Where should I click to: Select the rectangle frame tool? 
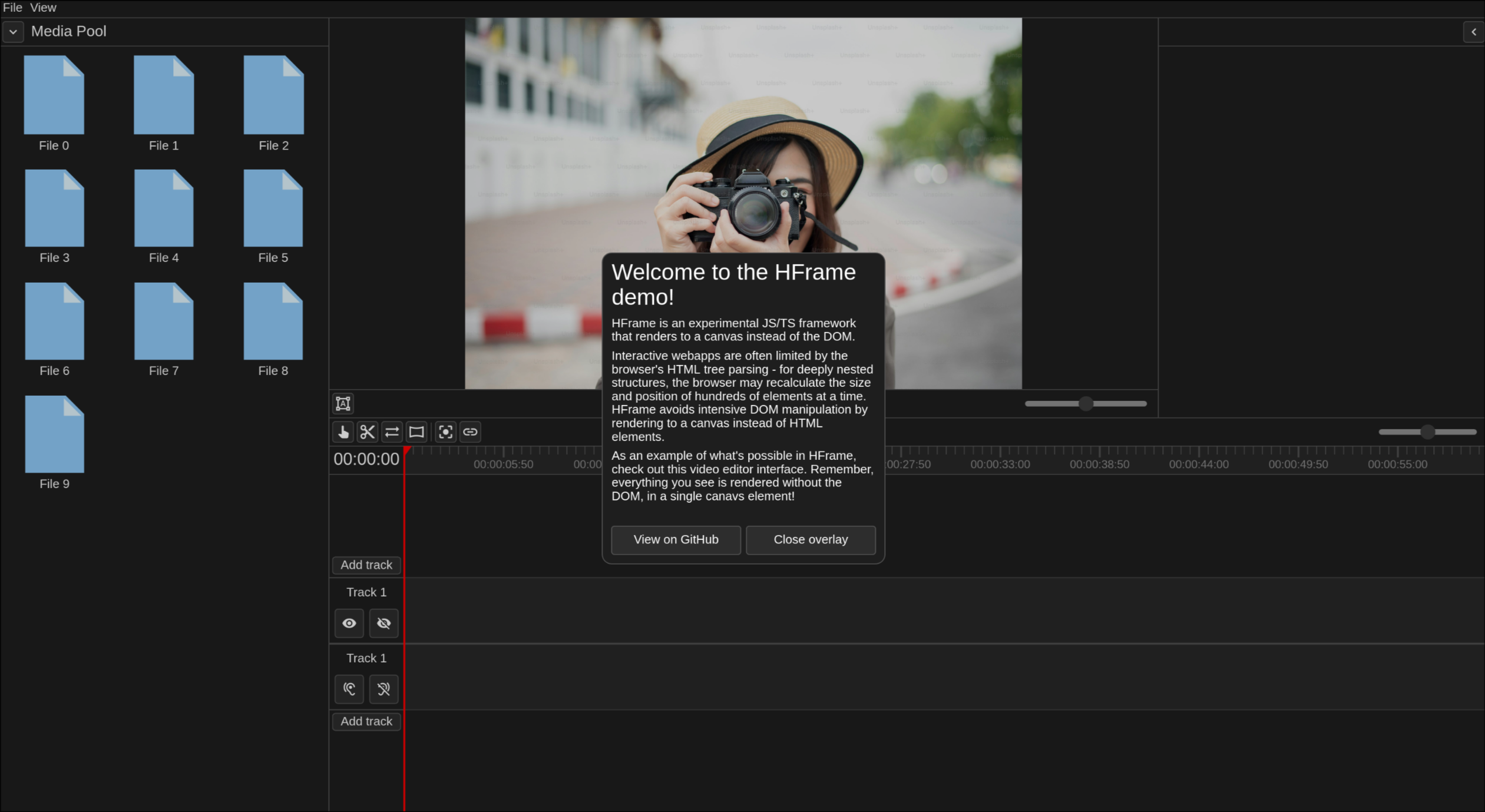(416, 432)
